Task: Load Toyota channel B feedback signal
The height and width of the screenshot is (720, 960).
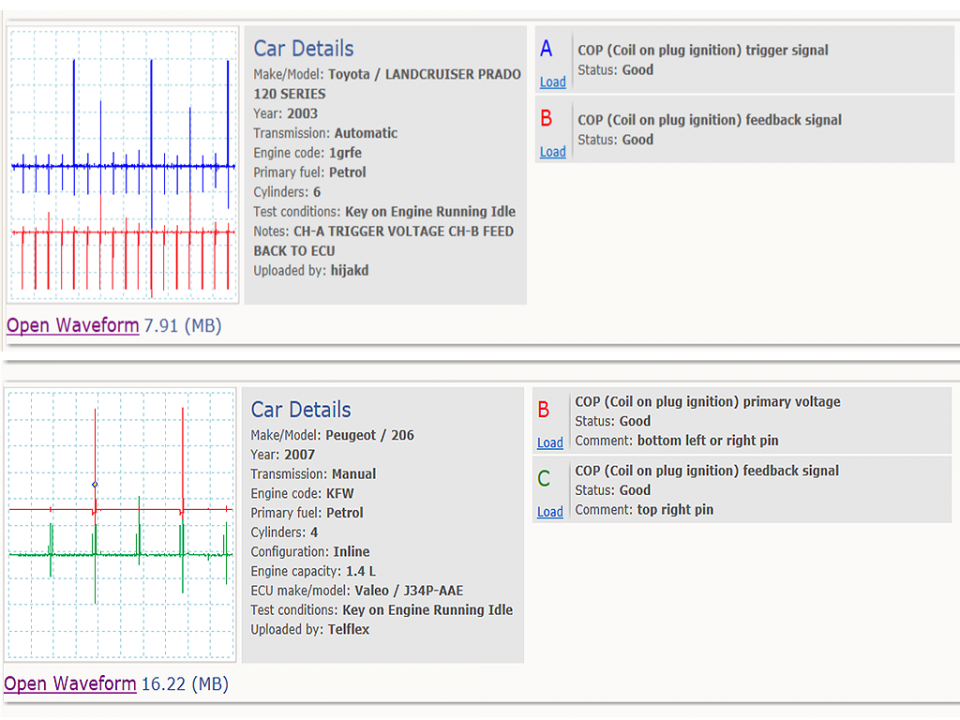Action: tap(552, 152)
